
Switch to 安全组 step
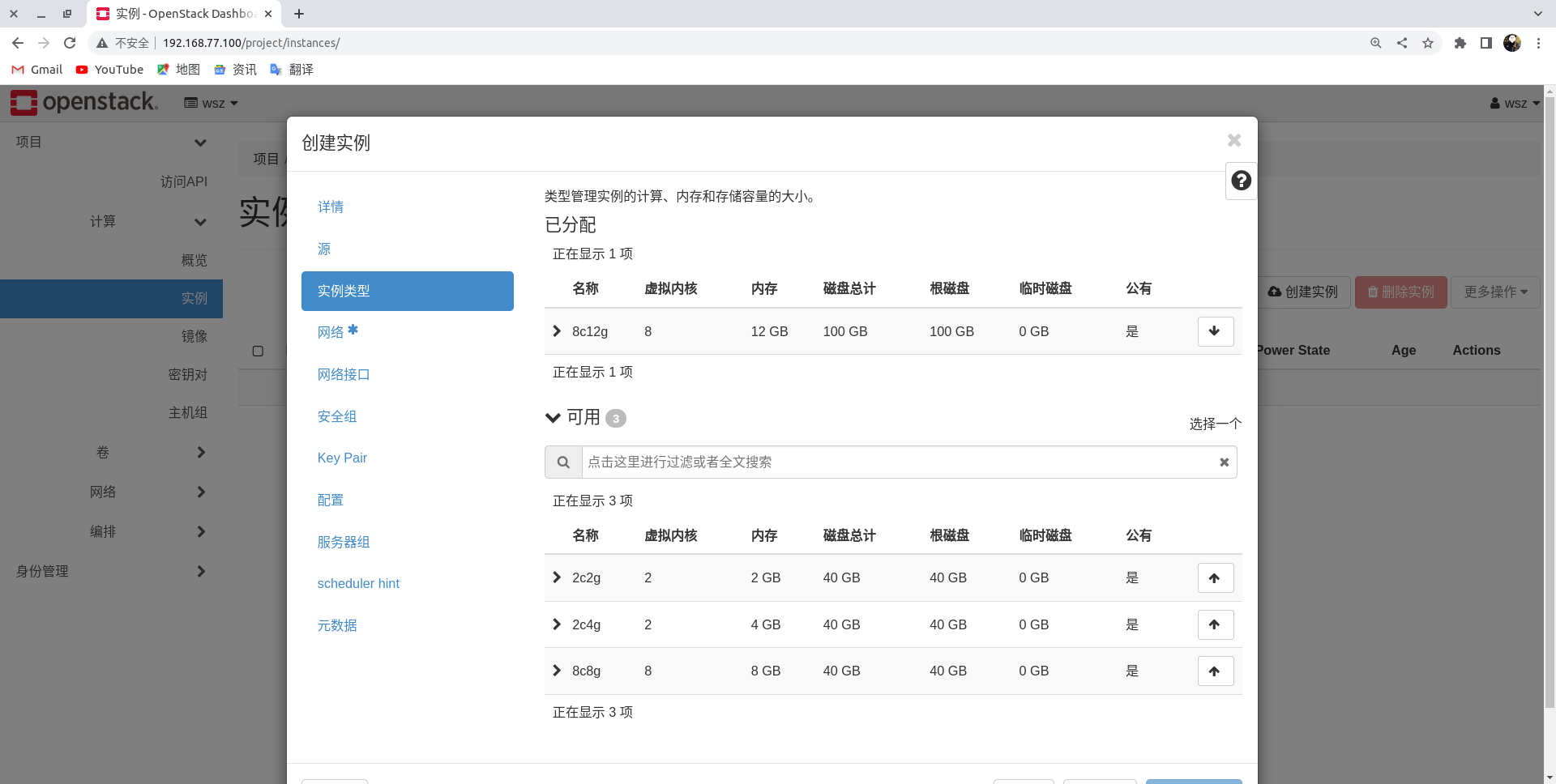pos(337,417)
